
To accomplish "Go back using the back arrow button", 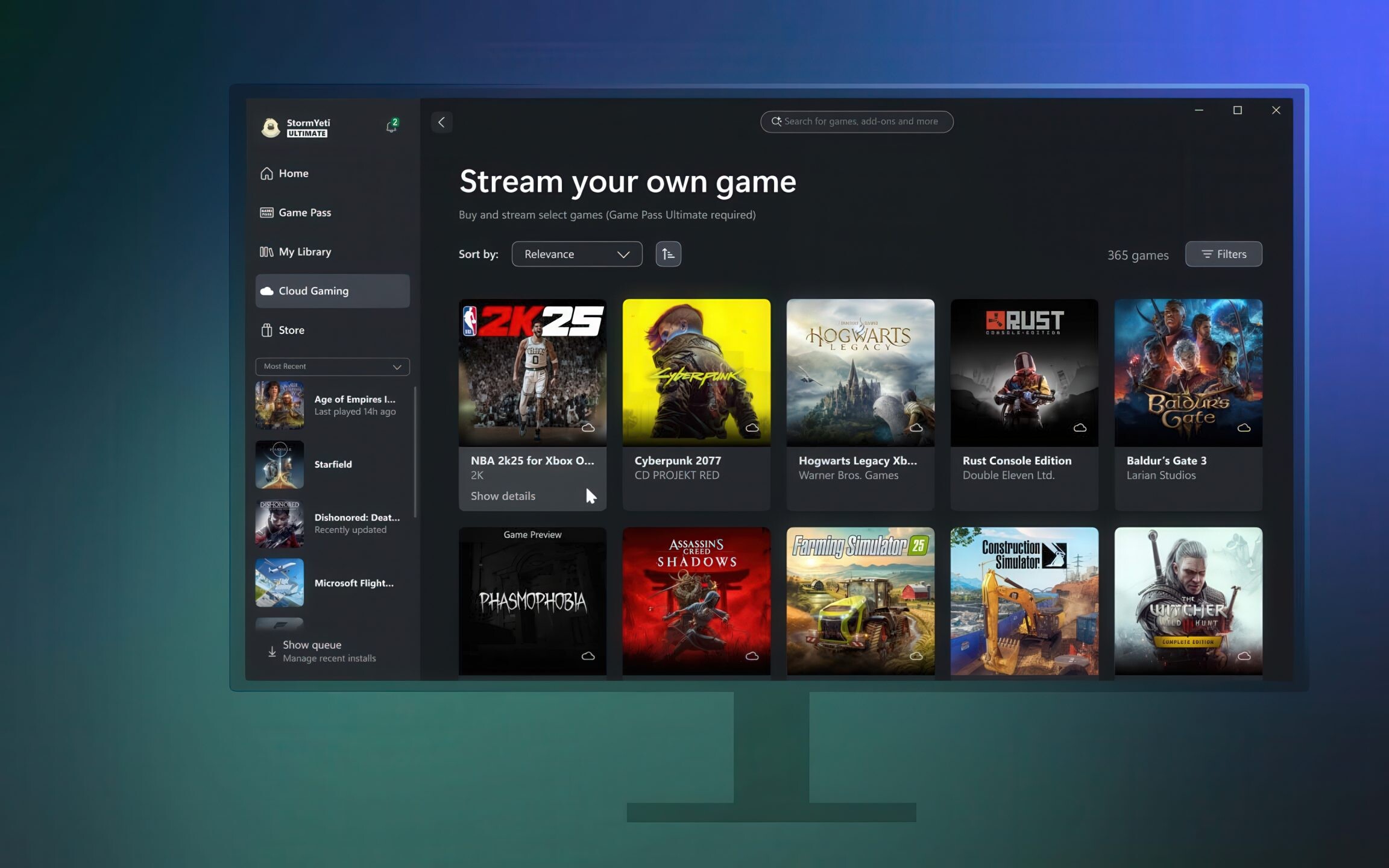I will pos(442,122).
